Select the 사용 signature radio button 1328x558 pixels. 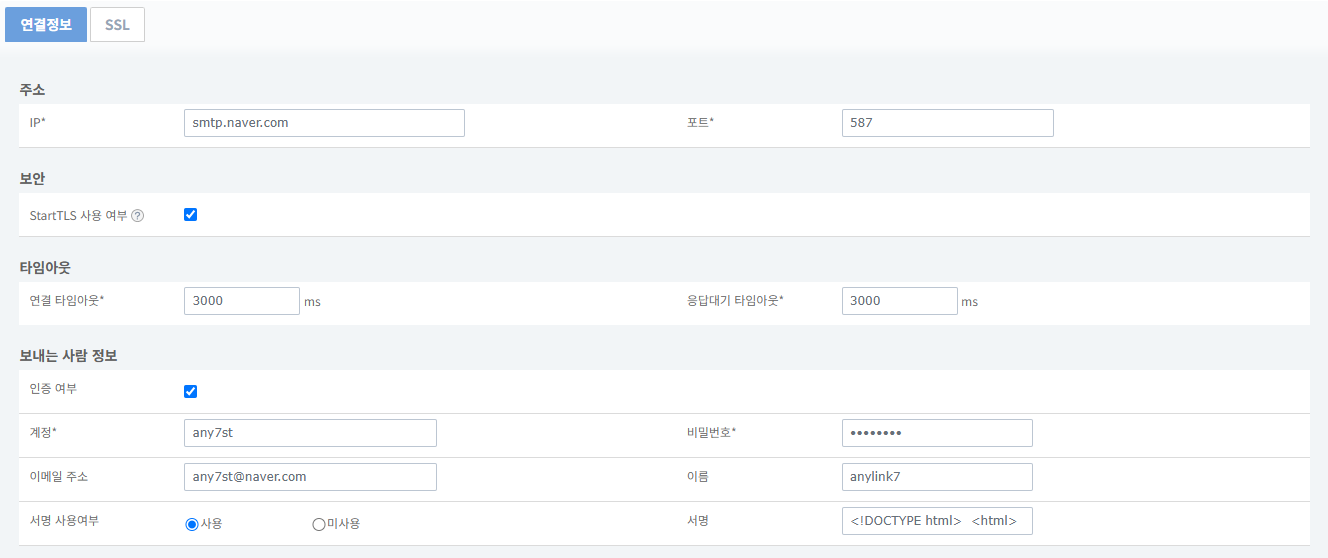[x=192, y=523]
